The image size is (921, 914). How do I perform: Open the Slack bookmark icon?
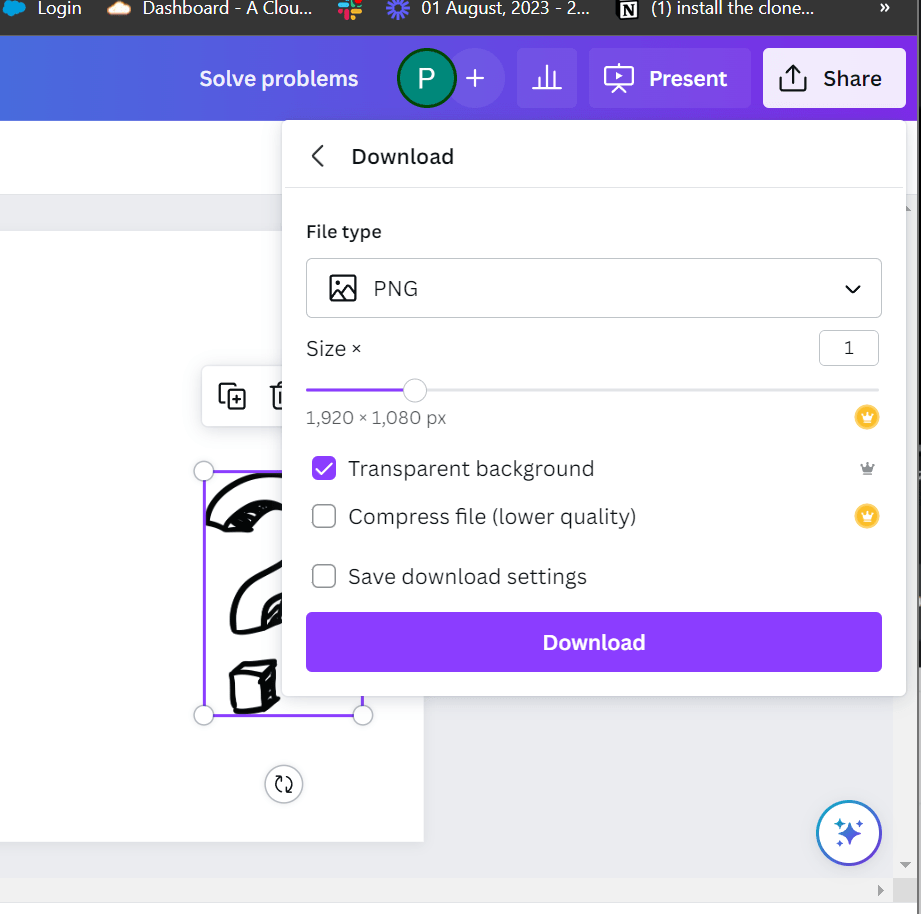(x=349, y=9)
